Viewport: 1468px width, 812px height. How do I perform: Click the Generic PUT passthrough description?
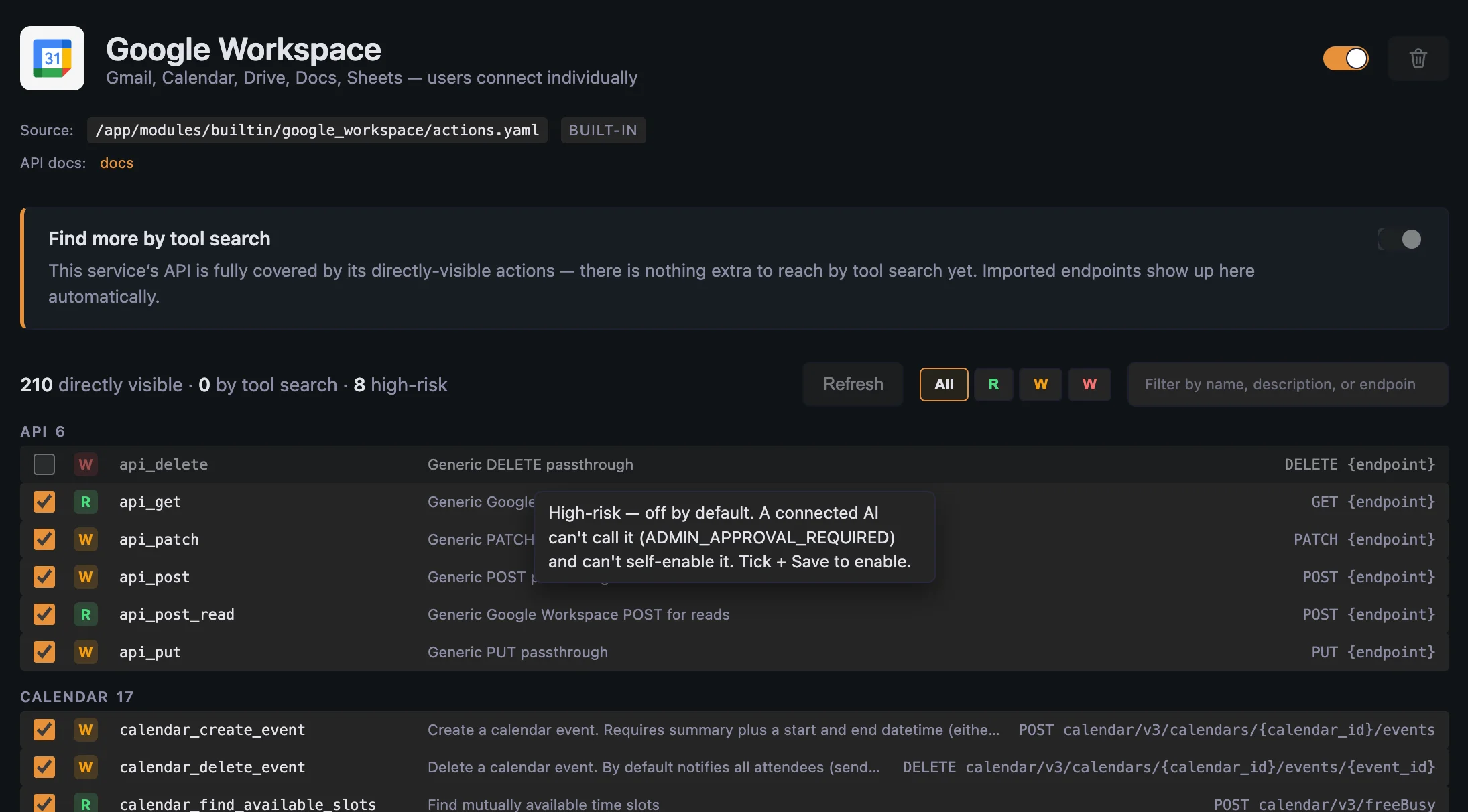pyautogui.click(x=517, y=652)
